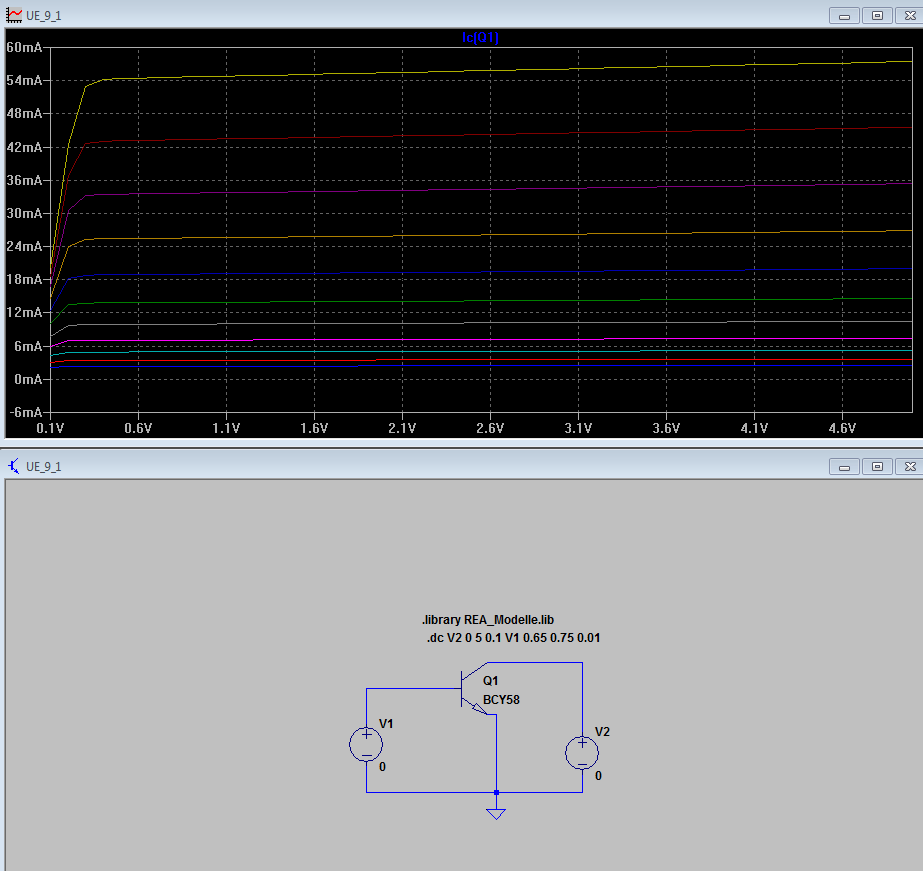The height and width of the screenshot is (871, 923).
Task: Click the 60mA y-axis label
Action: point(24,47)
